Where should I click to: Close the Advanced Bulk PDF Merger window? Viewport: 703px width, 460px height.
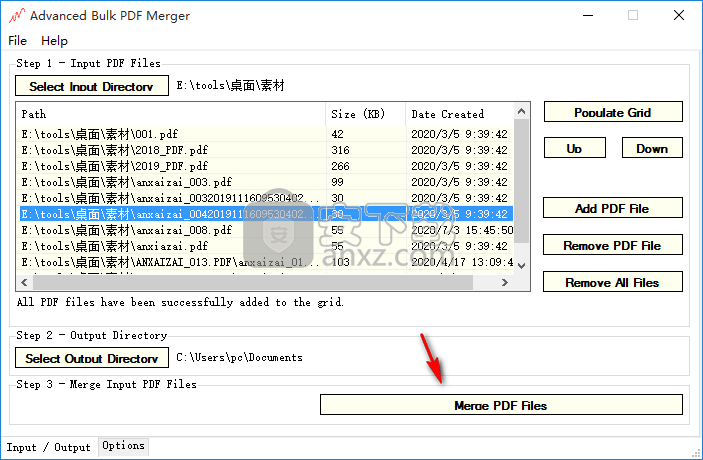point(679,15)
